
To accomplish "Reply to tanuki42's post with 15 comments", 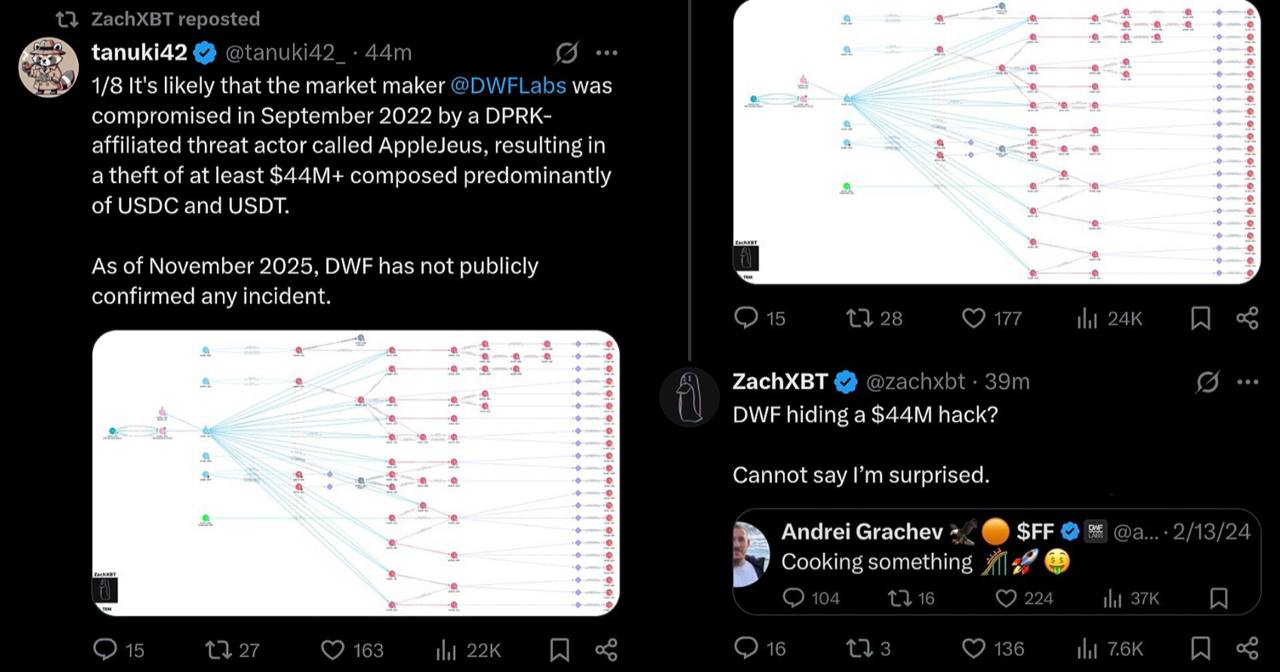I will pos(105,650).
